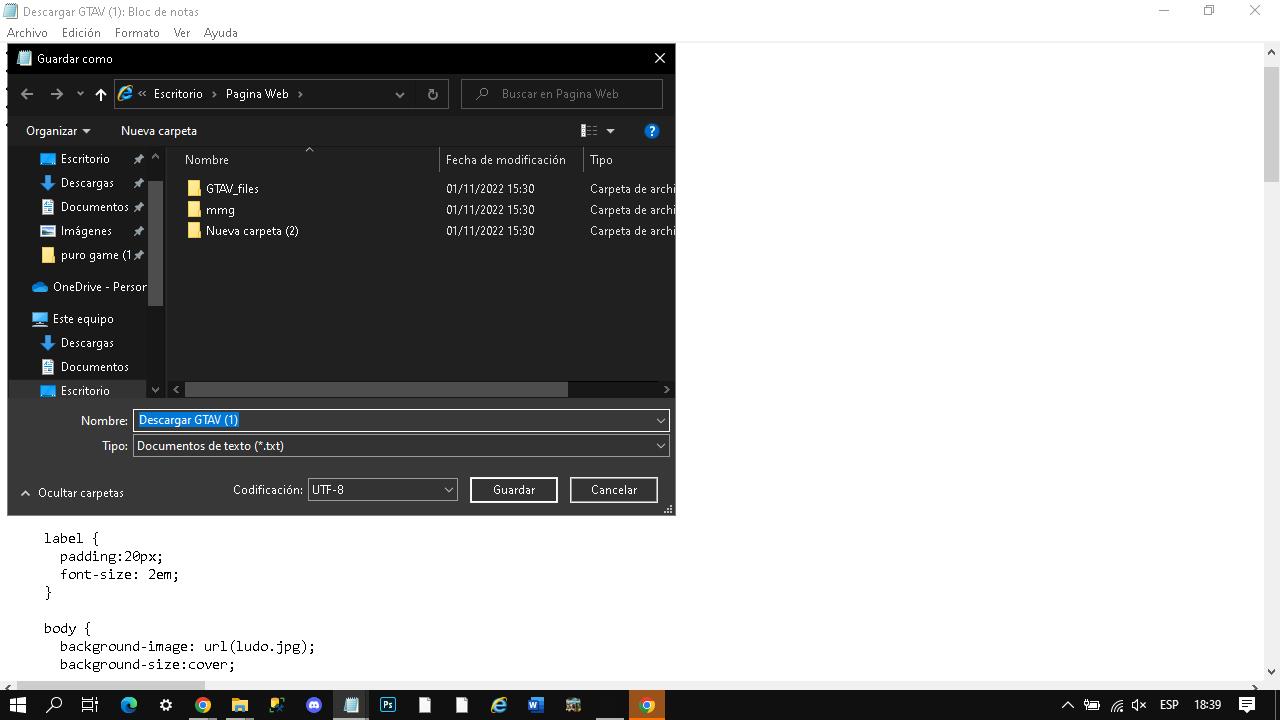This screenshot has height=720, width=1280.
Task: Open the Organizar menu
Action: 58,131
